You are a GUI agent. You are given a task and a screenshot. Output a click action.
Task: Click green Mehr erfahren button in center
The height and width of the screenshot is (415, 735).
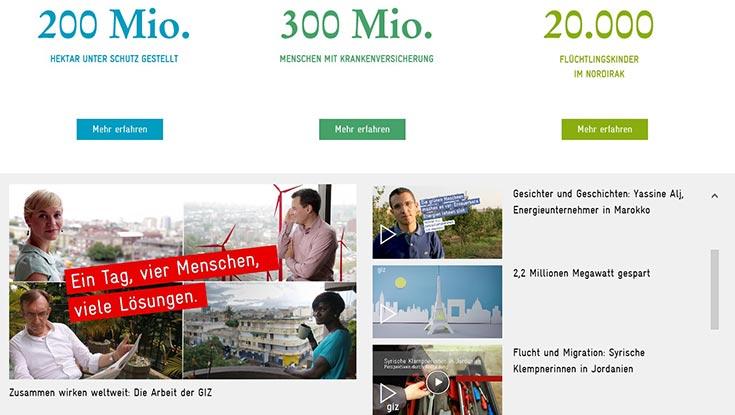point(362,129)
